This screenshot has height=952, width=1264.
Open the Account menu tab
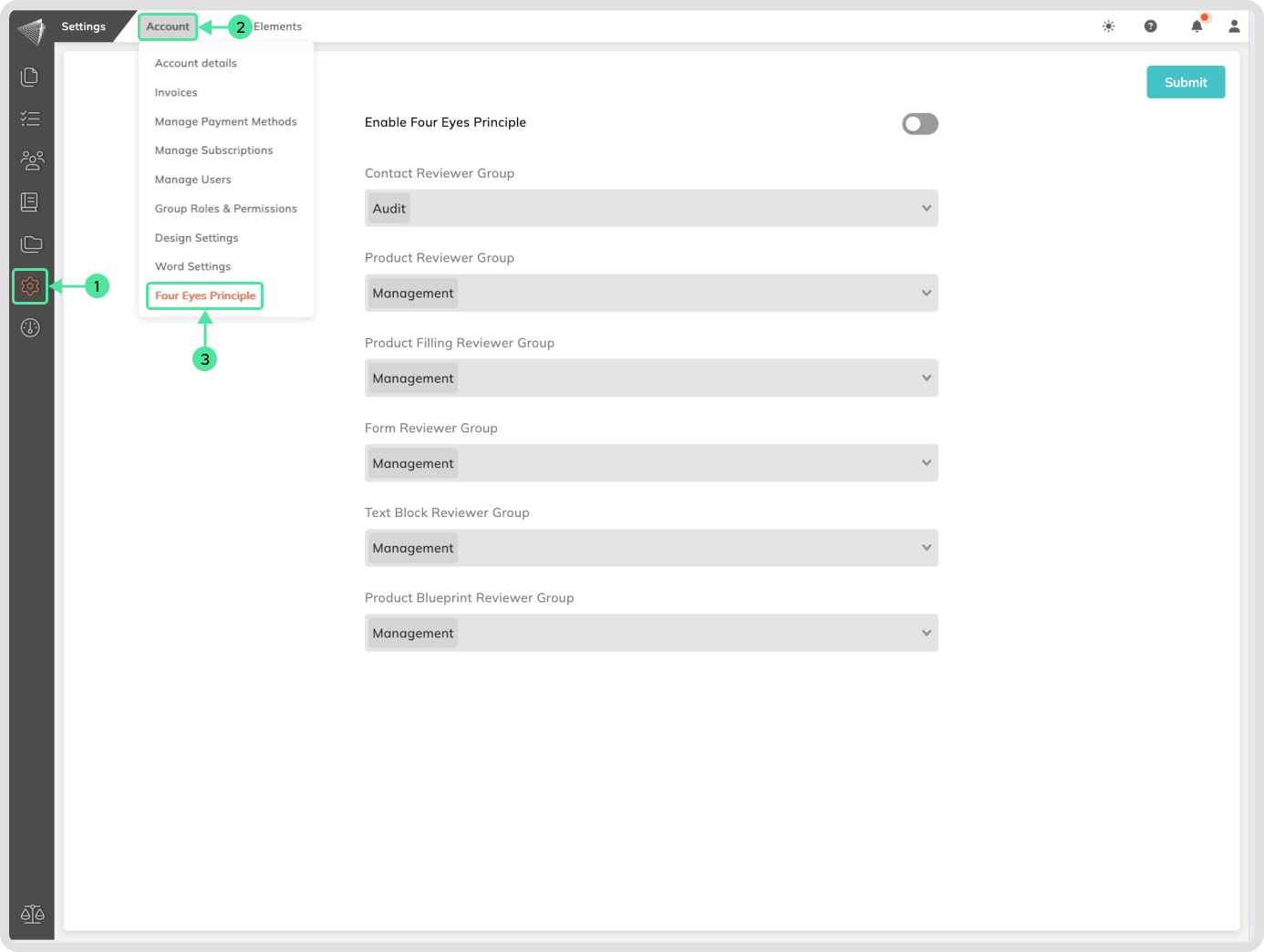point(168,26)
